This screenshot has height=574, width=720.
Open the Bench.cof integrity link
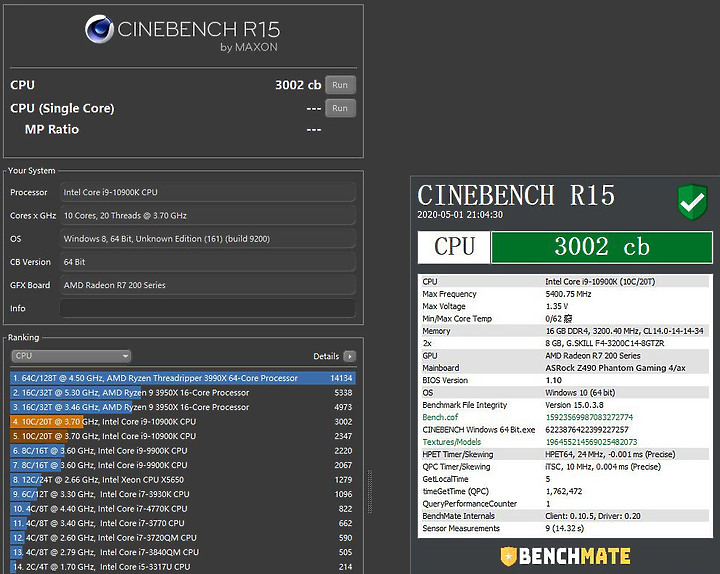point(440,417)
